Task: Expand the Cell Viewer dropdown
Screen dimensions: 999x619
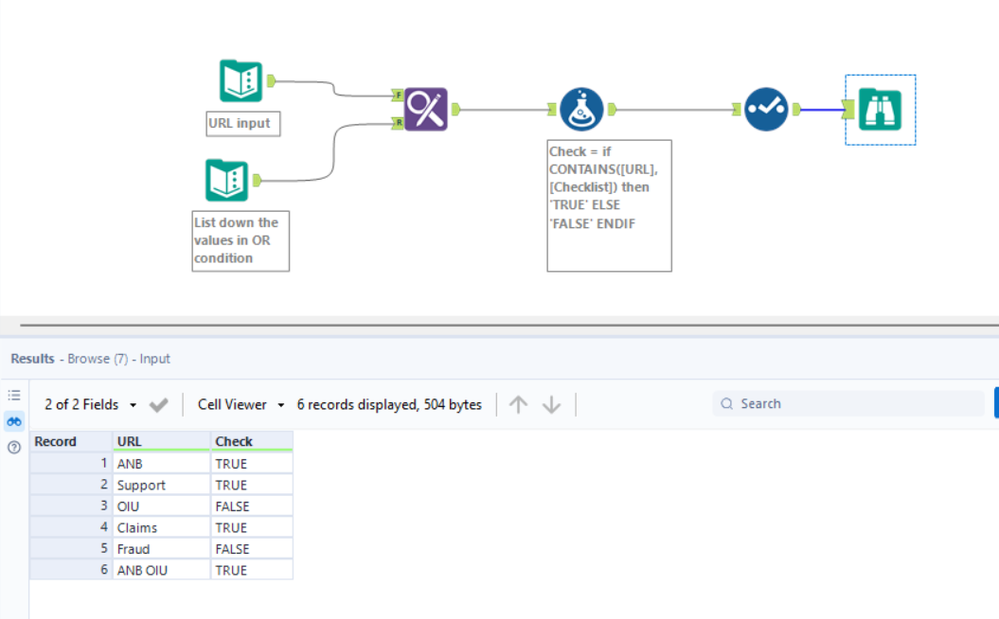Action: click(241, 405)
